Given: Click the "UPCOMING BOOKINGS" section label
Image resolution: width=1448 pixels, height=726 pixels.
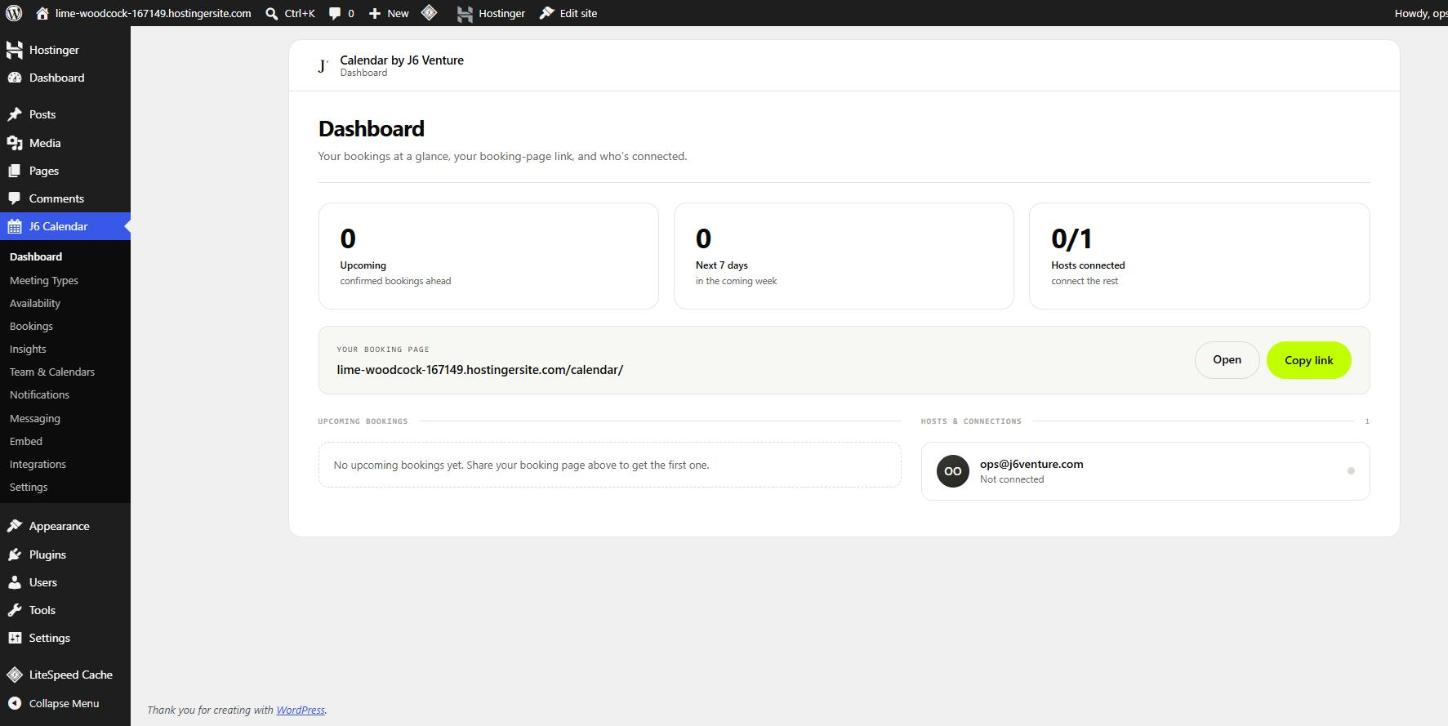Looking at the screenshot, I should [363, 421].
